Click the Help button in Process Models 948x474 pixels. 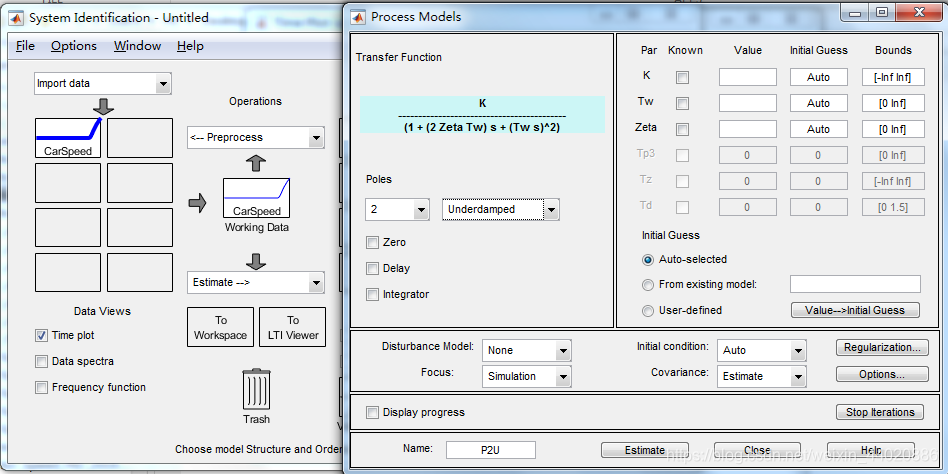[x=871, y=450]
